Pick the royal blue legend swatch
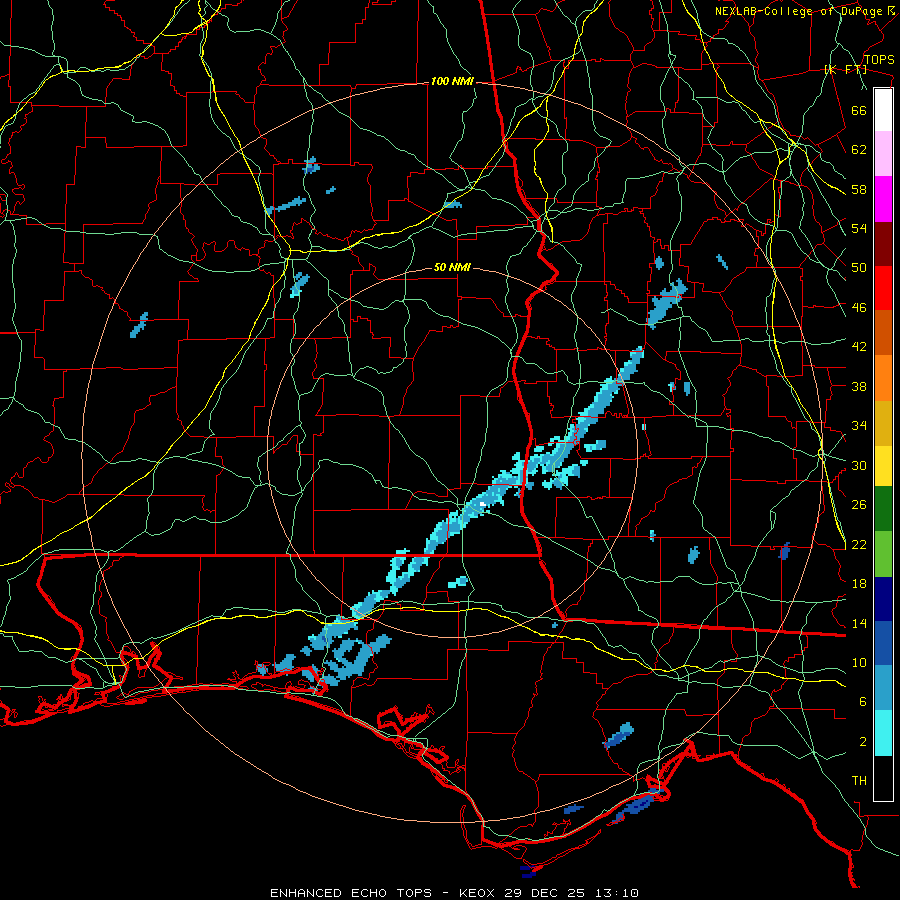 click(x=883, y=643)
